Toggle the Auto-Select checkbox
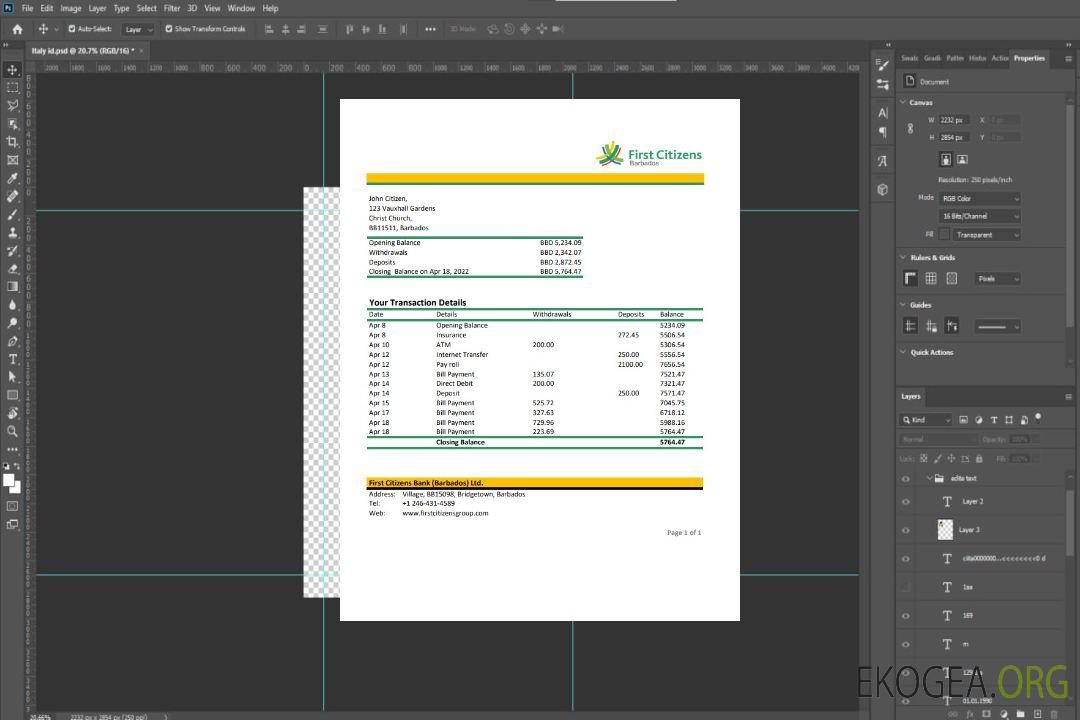Viewport: 1080px width, 720px height. click(72, 29)
